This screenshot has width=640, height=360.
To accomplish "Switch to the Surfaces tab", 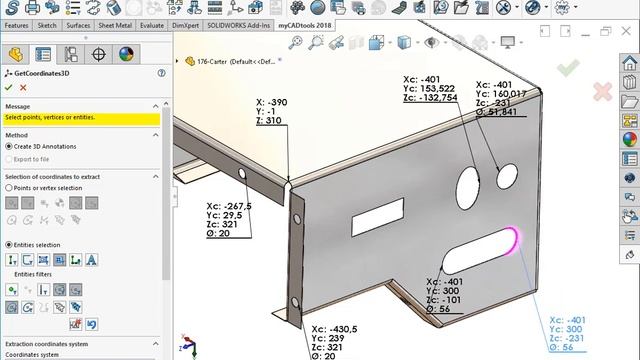I will (x=78, y=25).
